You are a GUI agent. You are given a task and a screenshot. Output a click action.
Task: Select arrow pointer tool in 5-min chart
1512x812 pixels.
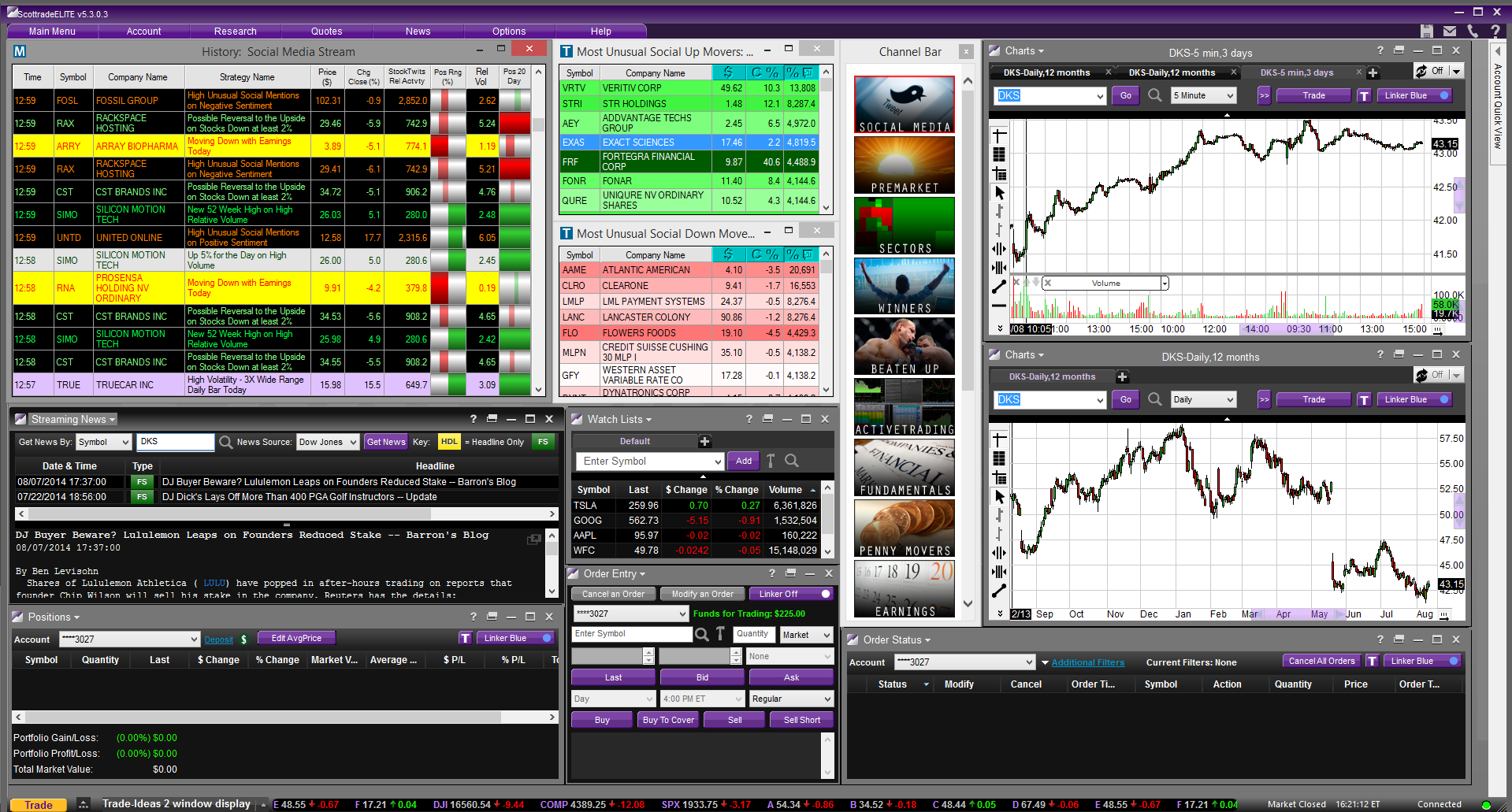point(999,192)
